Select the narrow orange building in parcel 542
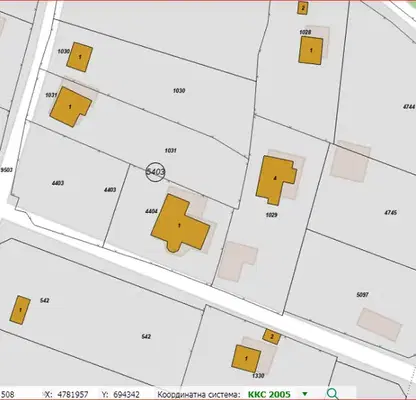The height and width of the screenshot is (400, 416). pos(20,310)
